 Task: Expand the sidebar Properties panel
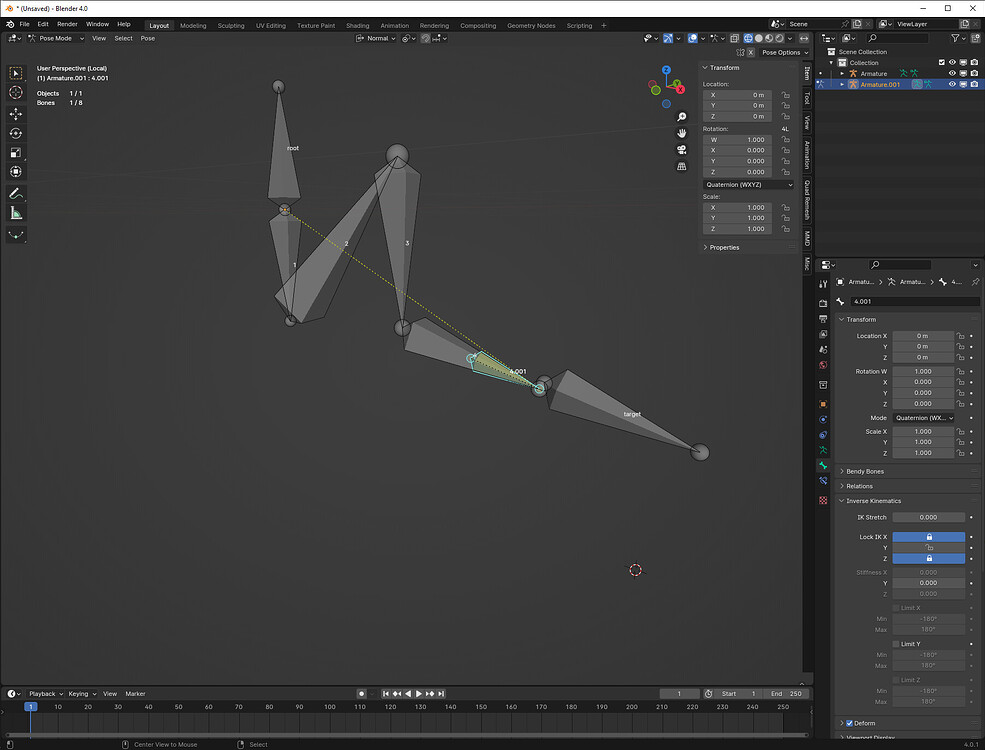click(x=724, y=247)
